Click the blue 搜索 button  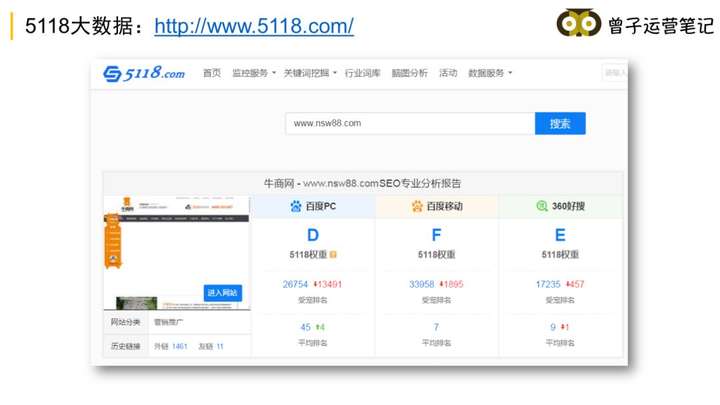[x=560, y=124]
